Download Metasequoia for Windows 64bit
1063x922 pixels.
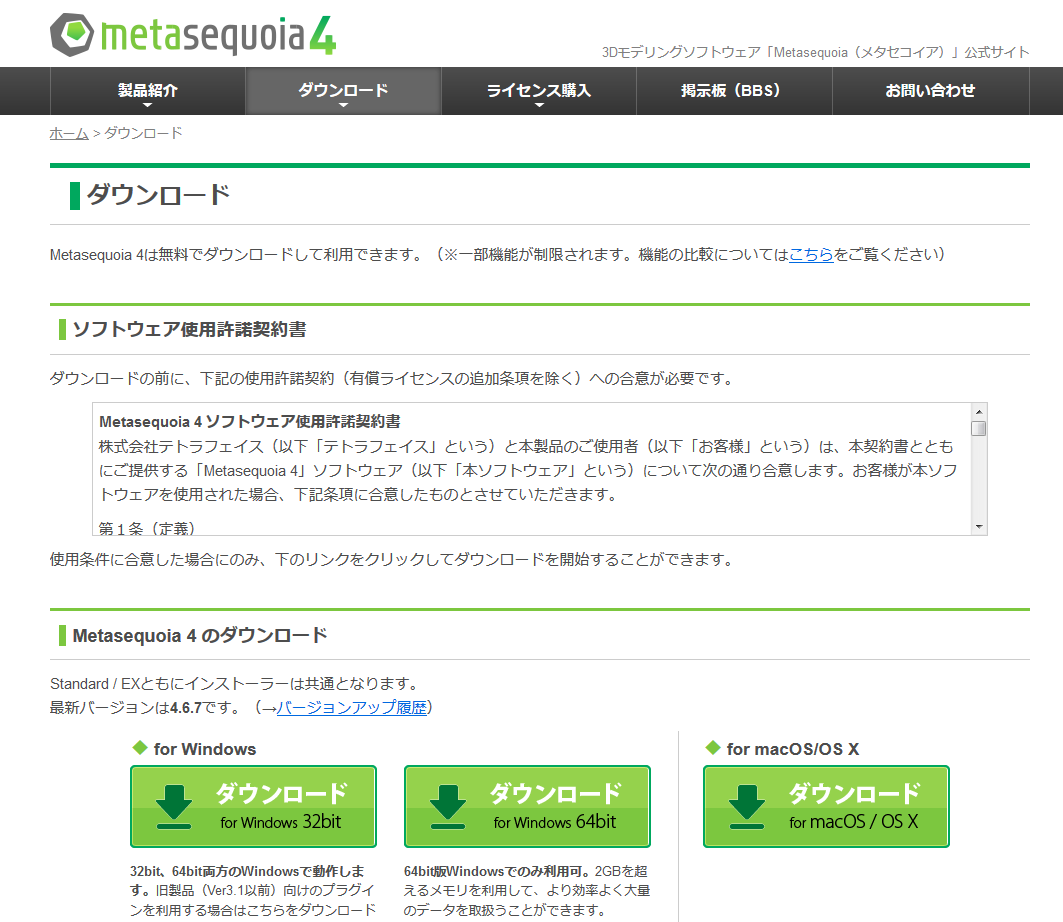527,807
